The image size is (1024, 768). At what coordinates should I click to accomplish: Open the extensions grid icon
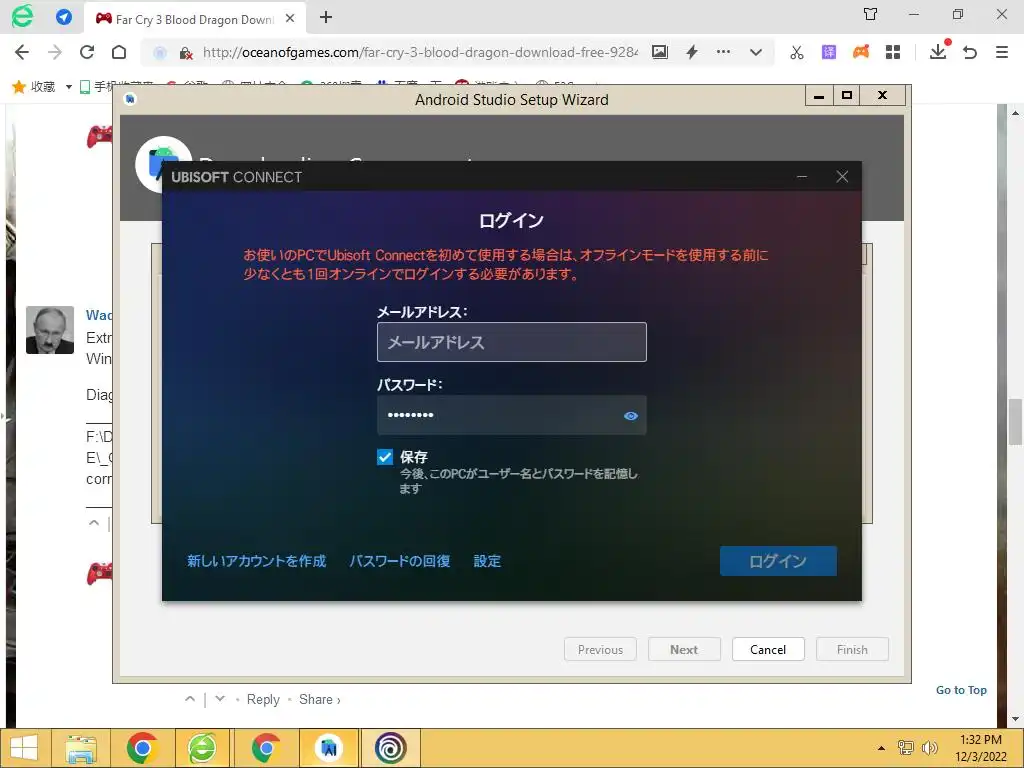point(893,52)
